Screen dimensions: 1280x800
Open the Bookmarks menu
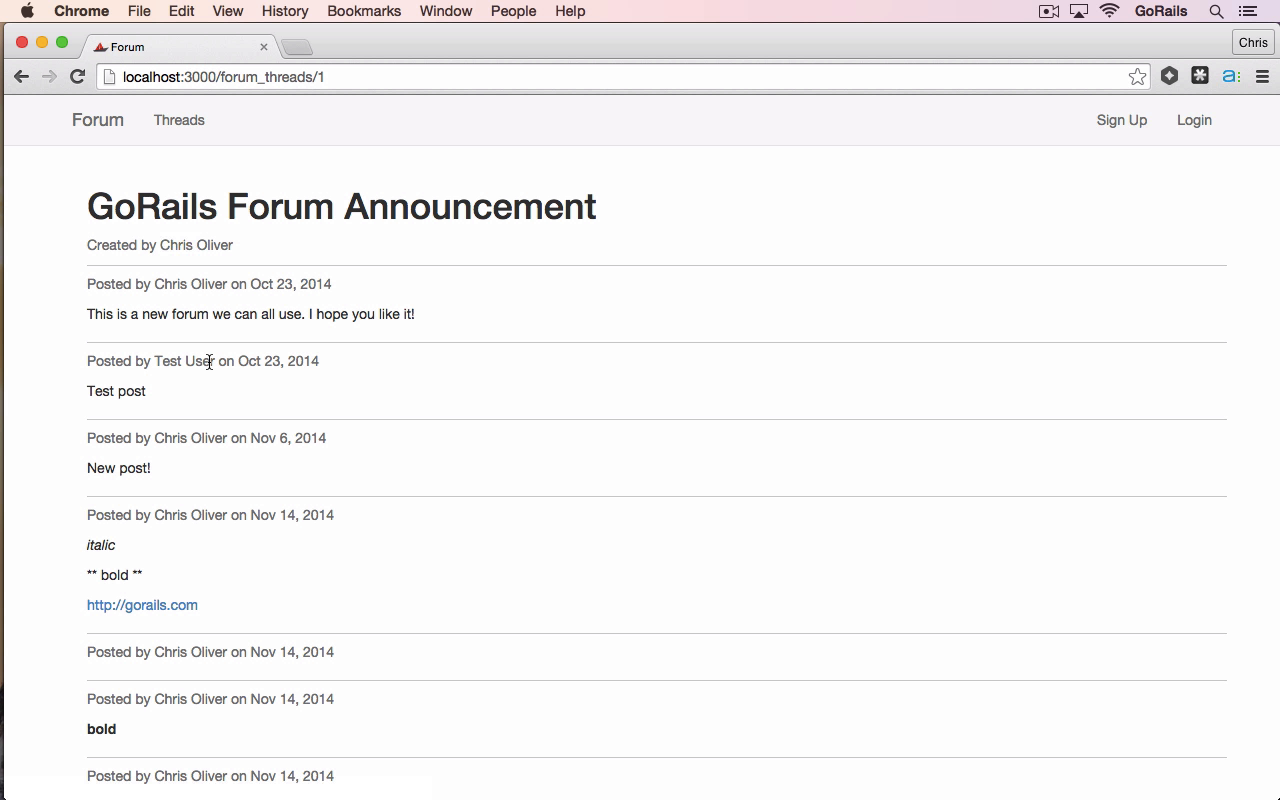pyautogui.click(x=364, y=11)
